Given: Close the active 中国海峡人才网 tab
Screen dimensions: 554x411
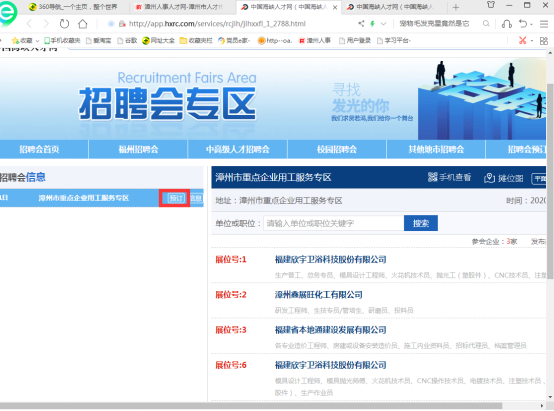Looking at the screenshot, I should pos(335,7).
